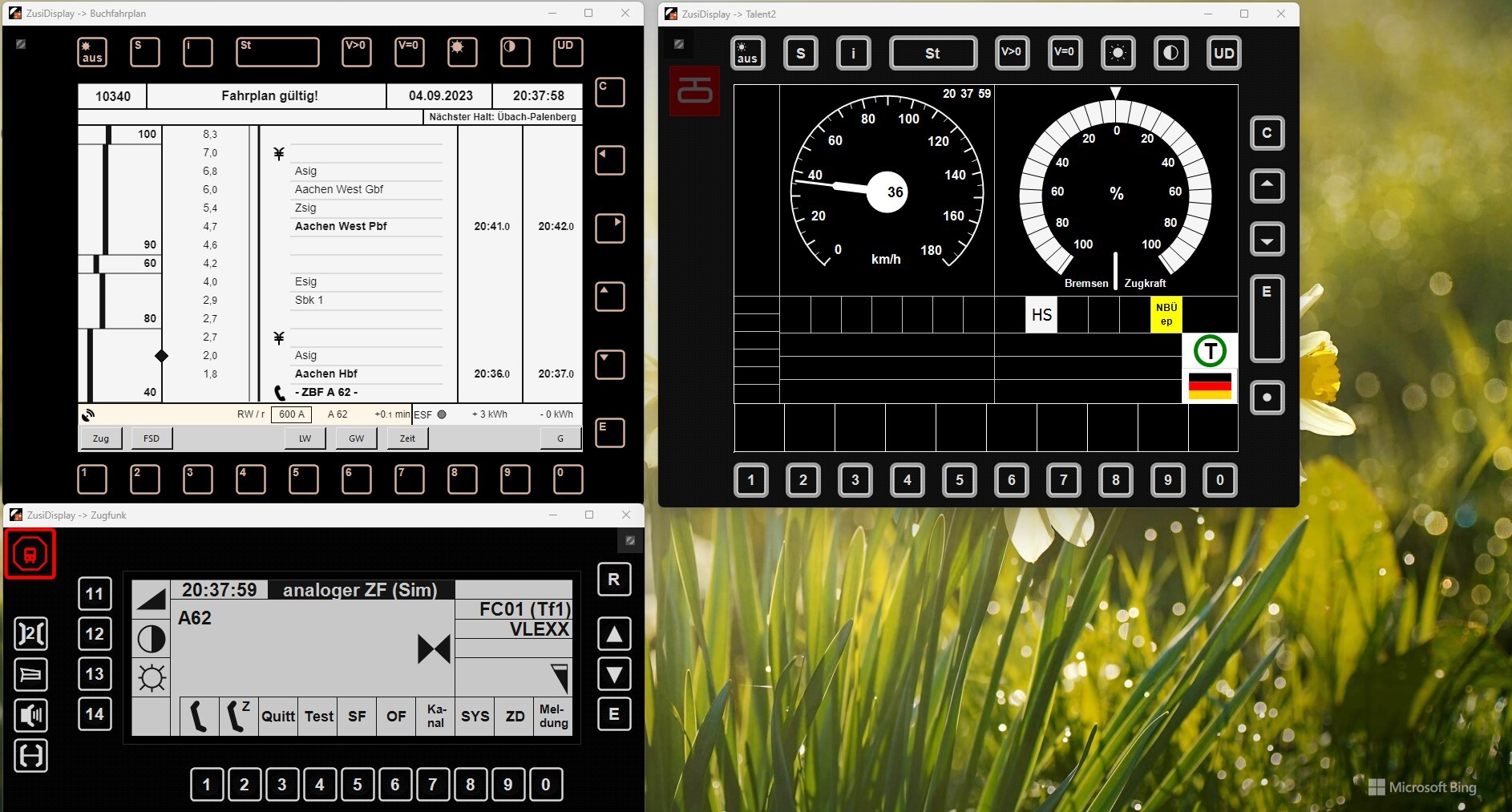
Task: Click numeric key 7 in Talent2
Action: tap(1064, 480)
